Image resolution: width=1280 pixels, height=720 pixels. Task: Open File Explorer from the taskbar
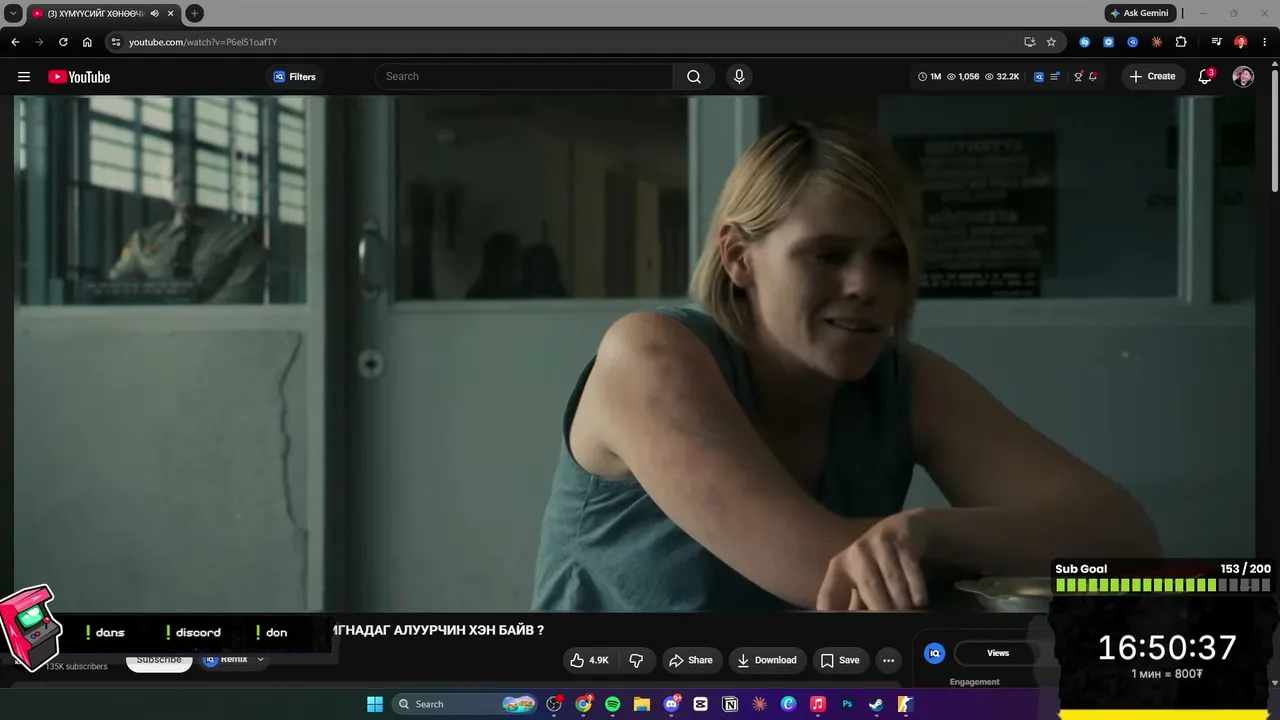pyautogui.click(x=642, y=704)
